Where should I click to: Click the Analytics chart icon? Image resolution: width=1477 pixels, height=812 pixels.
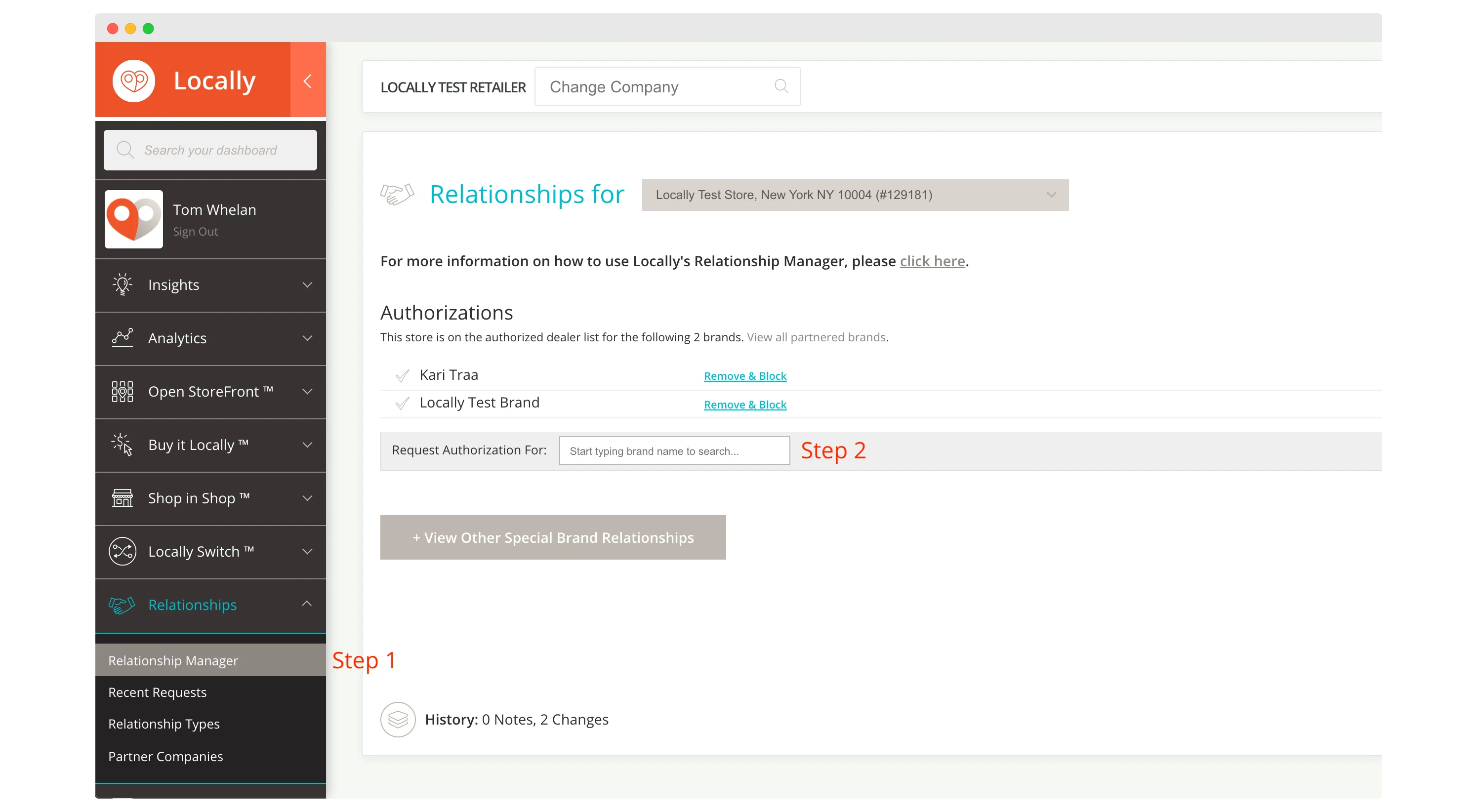pyautogui.click(x=122, y=338)
